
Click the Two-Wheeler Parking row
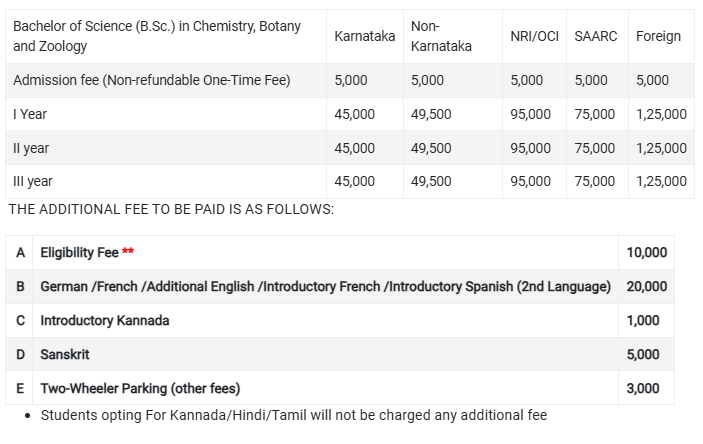coord(140,388)
